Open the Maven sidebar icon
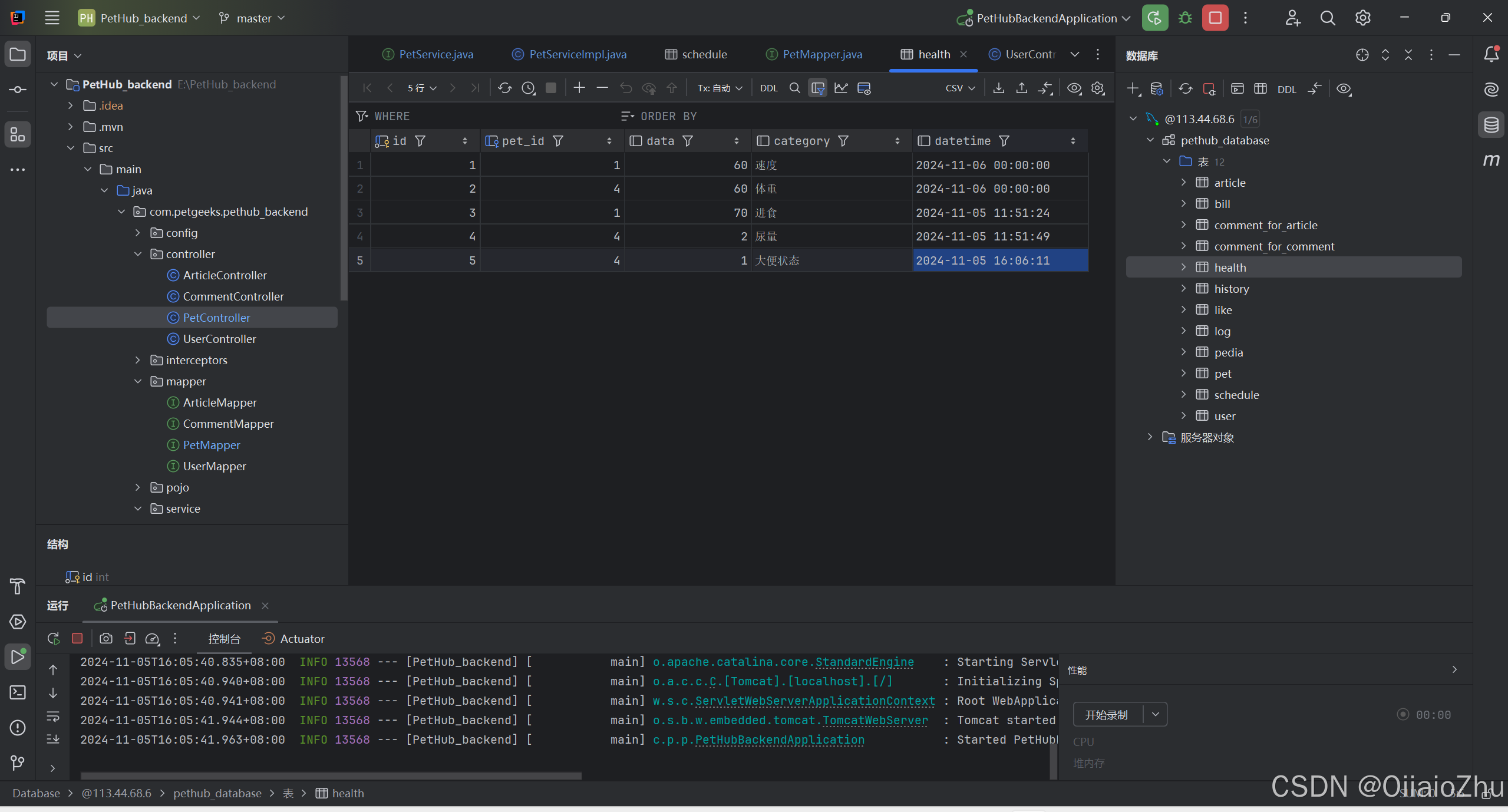The width and height of the screenshot is (1508, 812). [1491, 160]
